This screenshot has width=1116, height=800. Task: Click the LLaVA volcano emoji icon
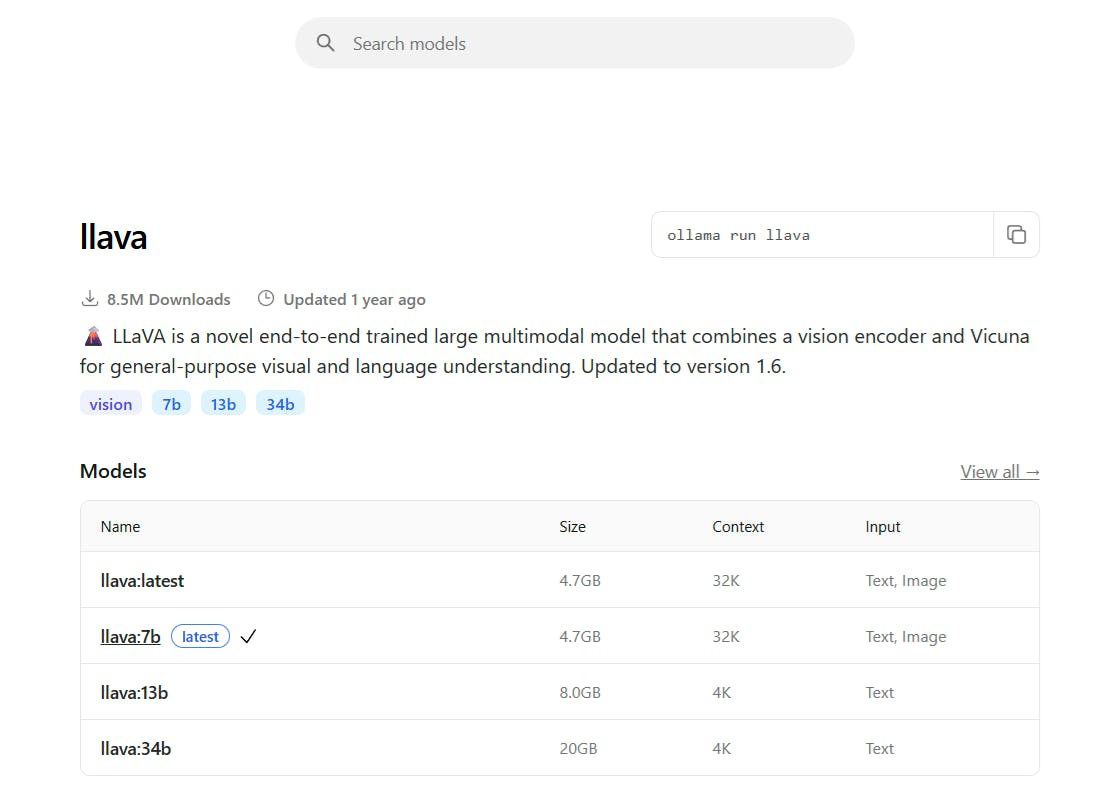click(x=93, y=336)
